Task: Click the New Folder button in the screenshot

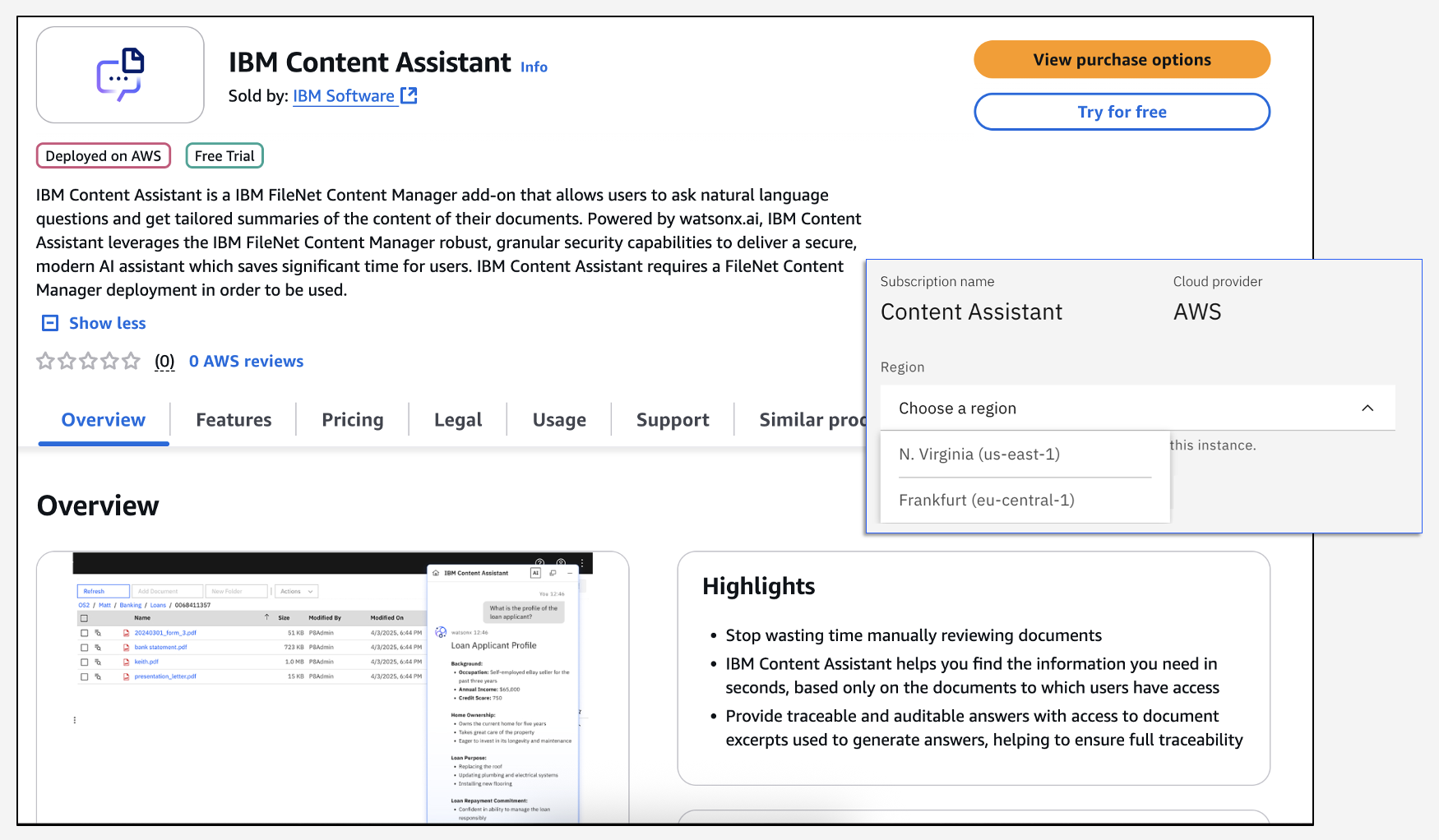Action: pos(236,591)
